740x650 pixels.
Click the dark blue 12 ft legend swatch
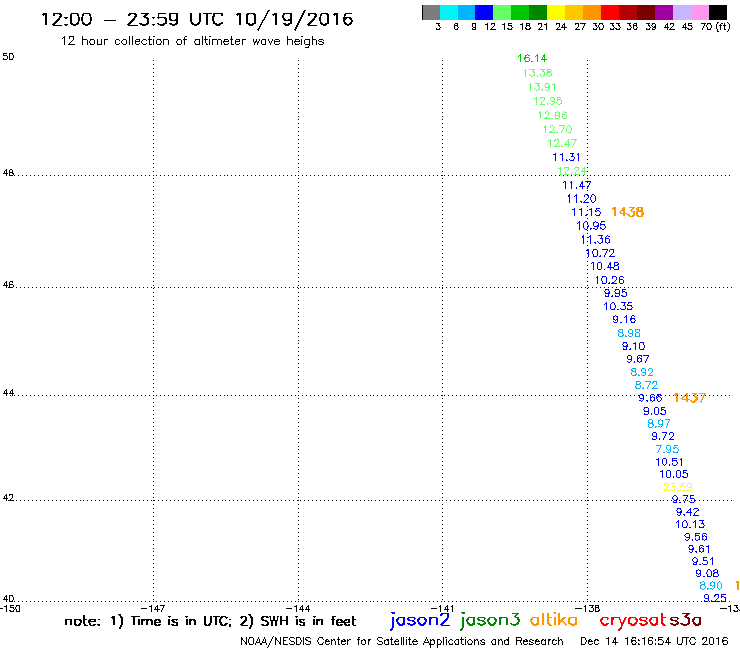(x=484, y=12)
